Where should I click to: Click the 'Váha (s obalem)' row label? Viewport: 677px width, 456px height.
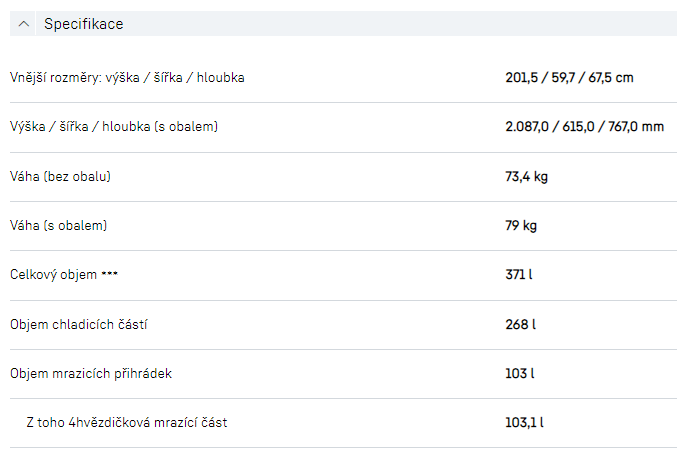58,226
